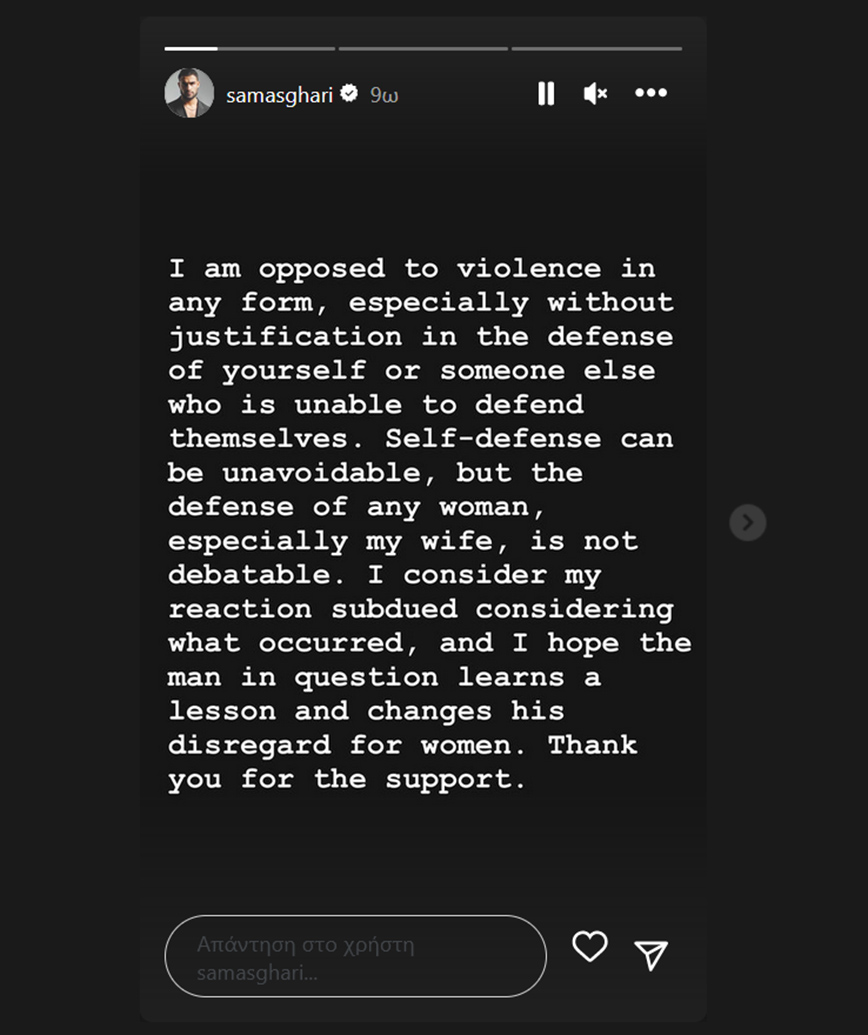
Task: Jump to the second story progress segment
Action: click(423, 48)
